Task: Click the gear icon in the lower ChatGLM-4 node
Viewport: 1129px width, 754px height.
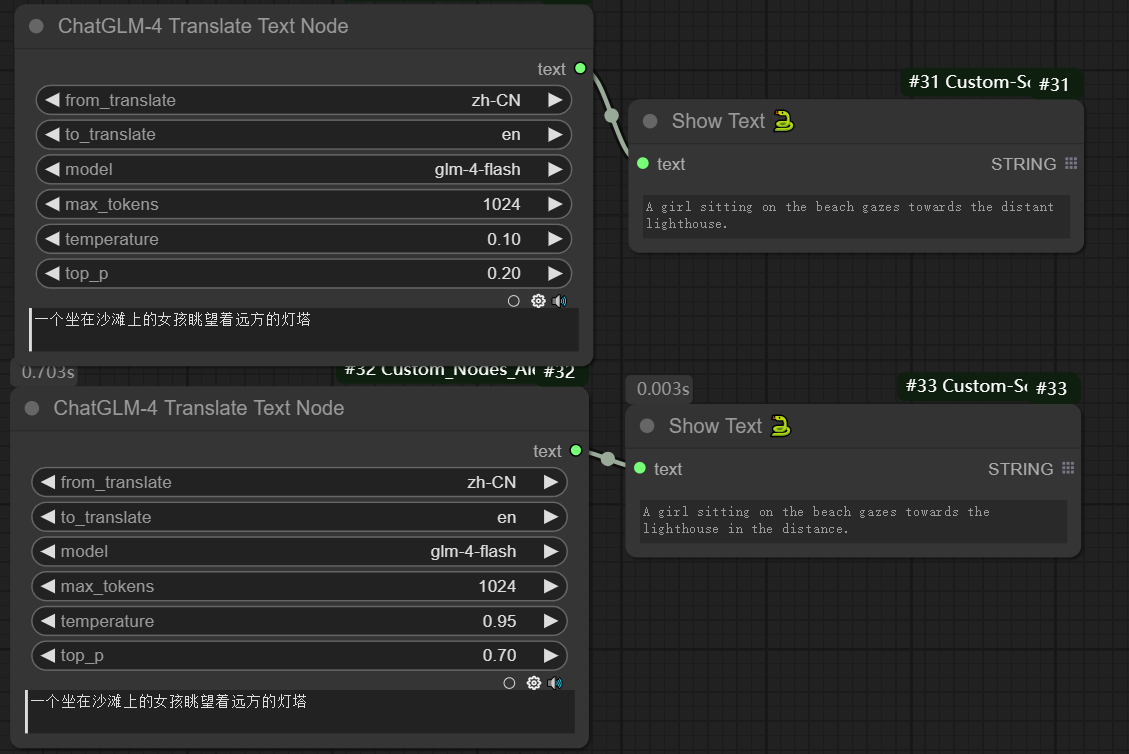Action: [534, 683]
